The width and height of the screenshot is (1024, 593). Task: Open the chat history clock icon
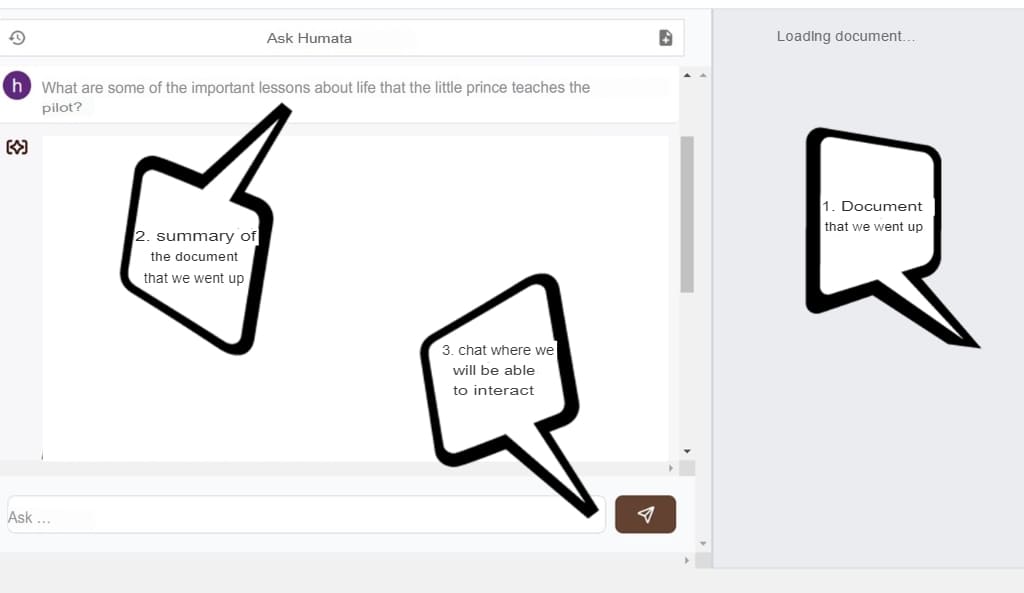(17, 38)
